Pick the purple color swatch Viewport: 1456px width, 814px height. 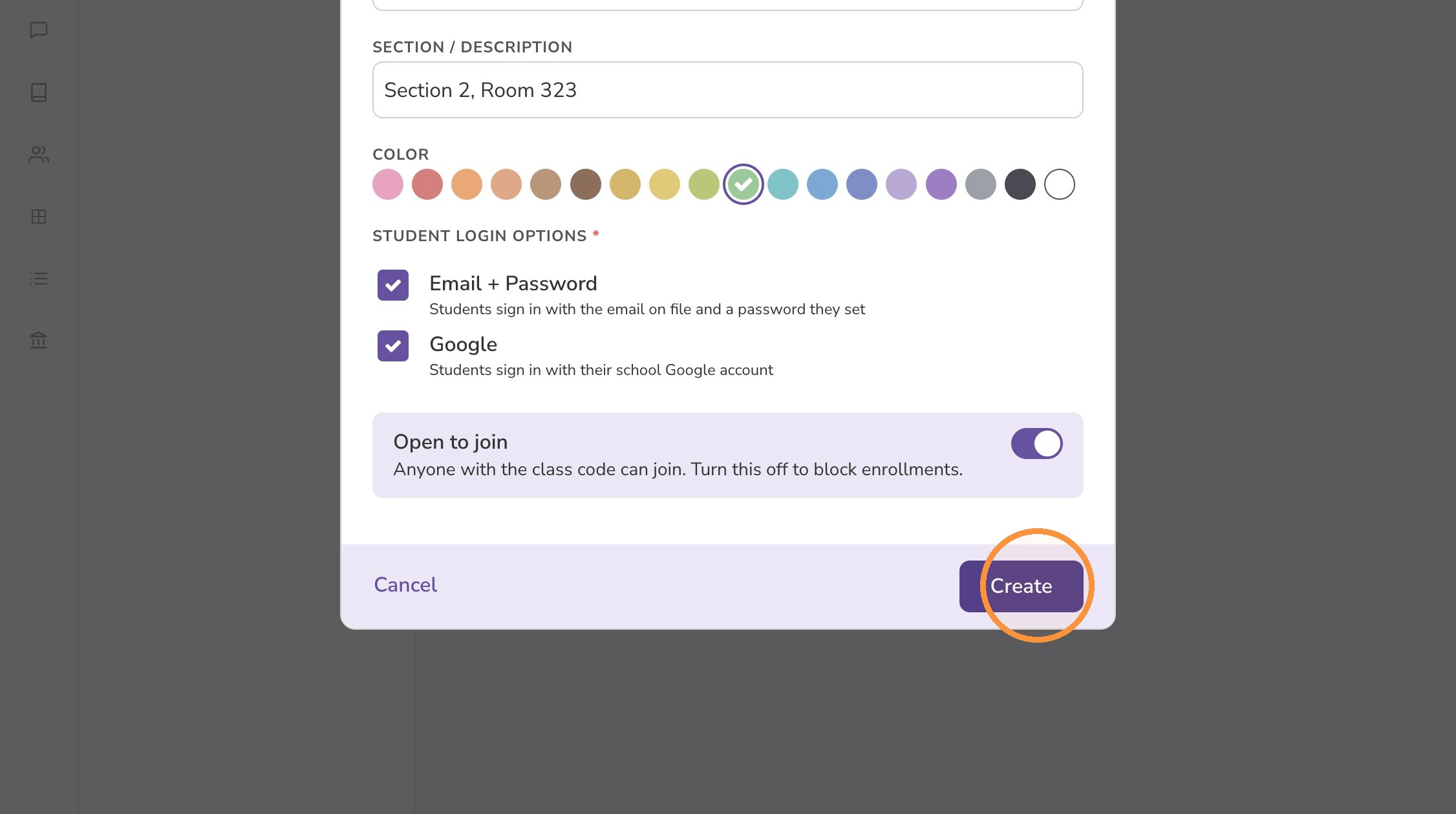(941, 184)
